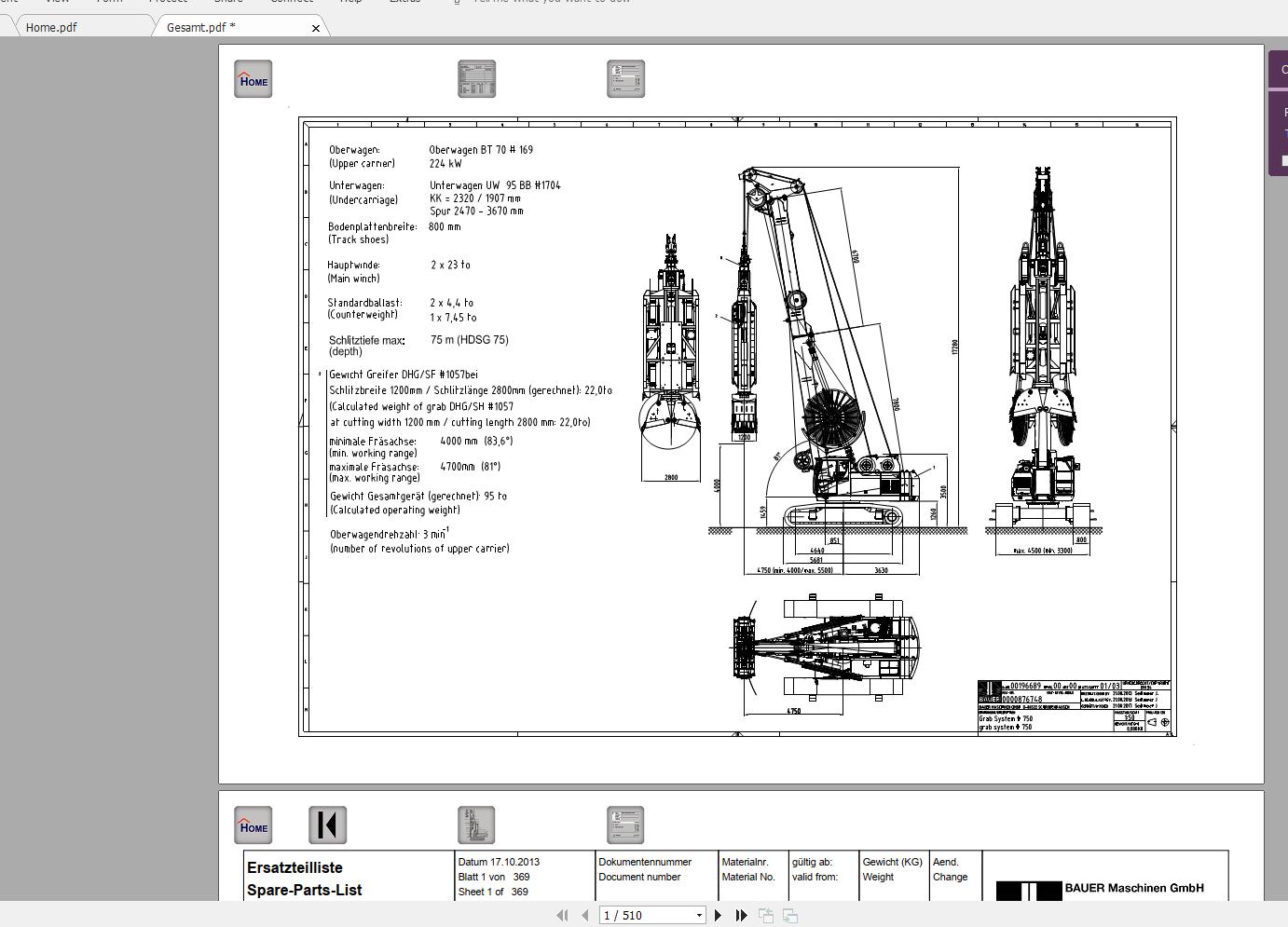Click the text 'Oberwagen BT 70 # 169'

coord(481,149)
